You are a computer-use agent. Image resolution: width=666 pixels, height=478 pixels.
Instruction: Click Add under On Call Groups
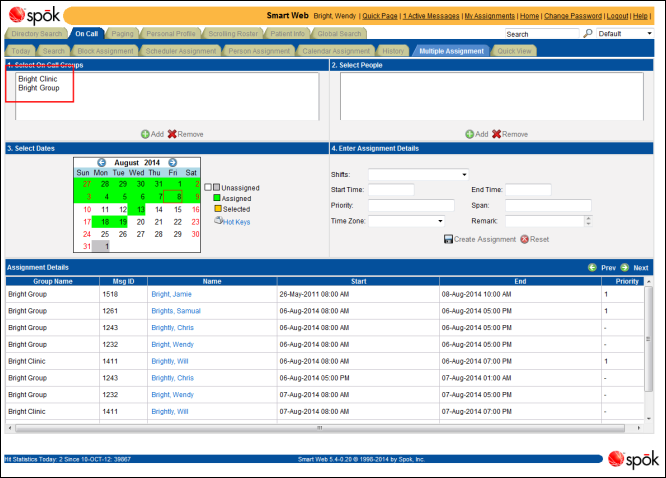152,134
